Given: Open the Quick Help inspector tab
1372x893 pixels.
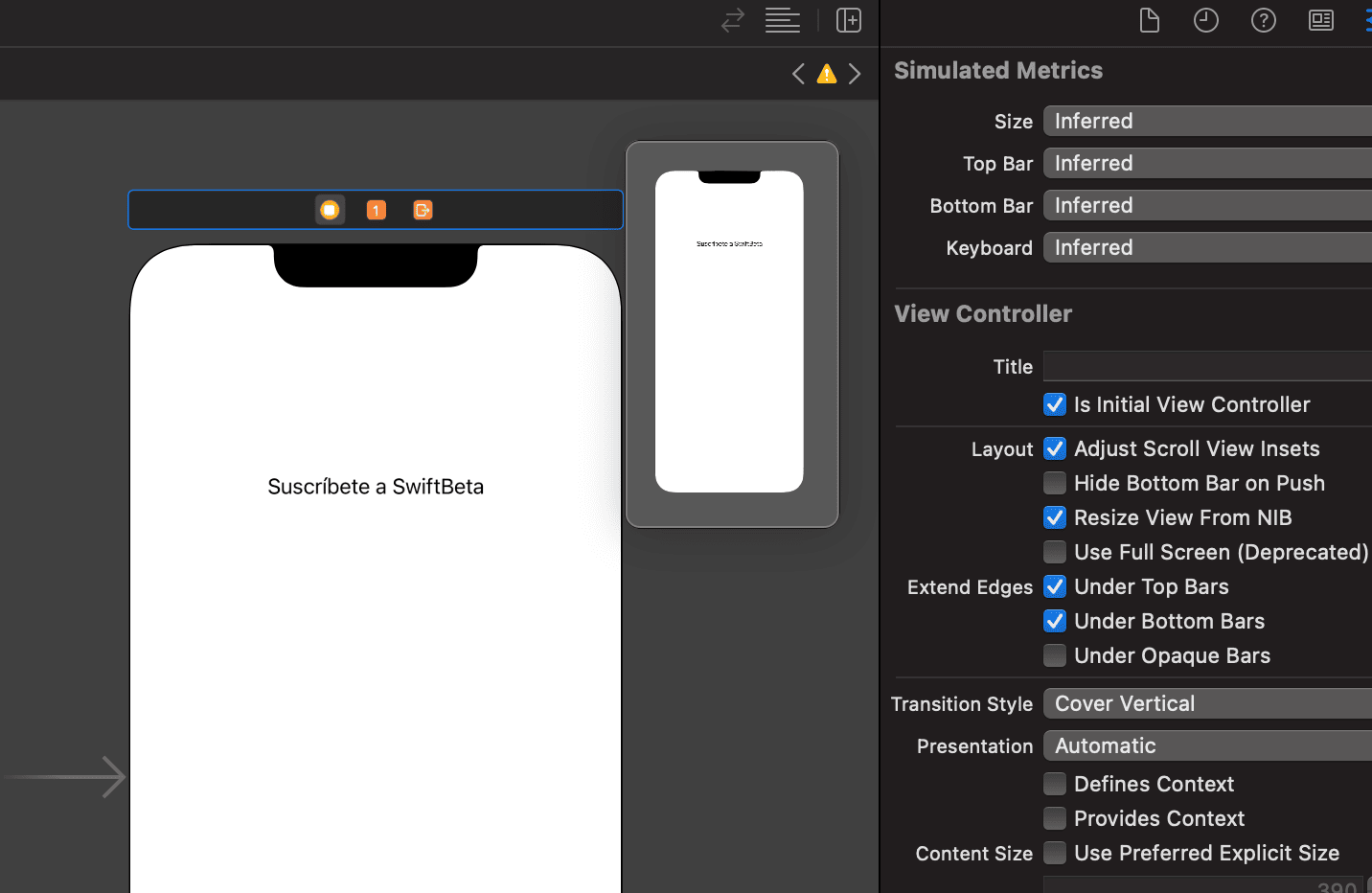Looking at the screenshot, I should click(x=1264, y=20).
